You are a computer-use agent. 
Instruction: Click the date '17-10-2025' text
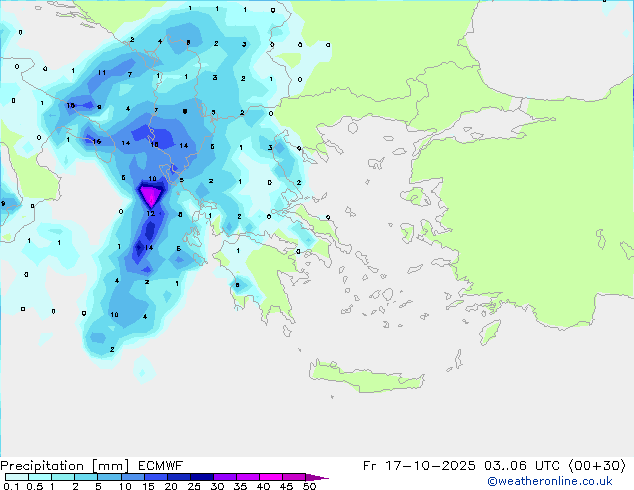click(430, 466)
